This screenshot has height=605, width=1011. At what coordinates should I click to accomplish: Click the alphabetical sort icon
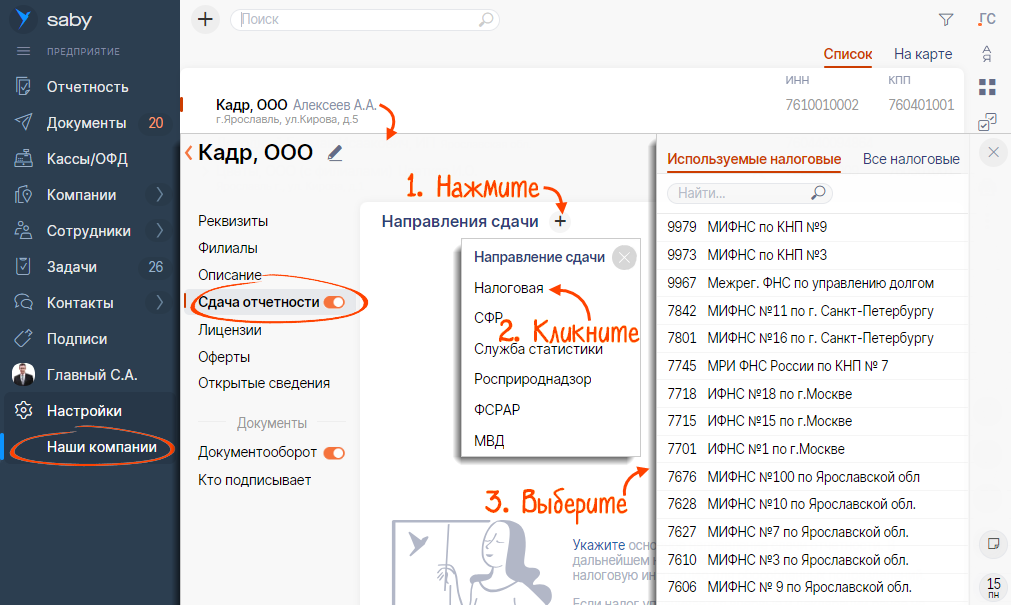click(x=986, y=54)
